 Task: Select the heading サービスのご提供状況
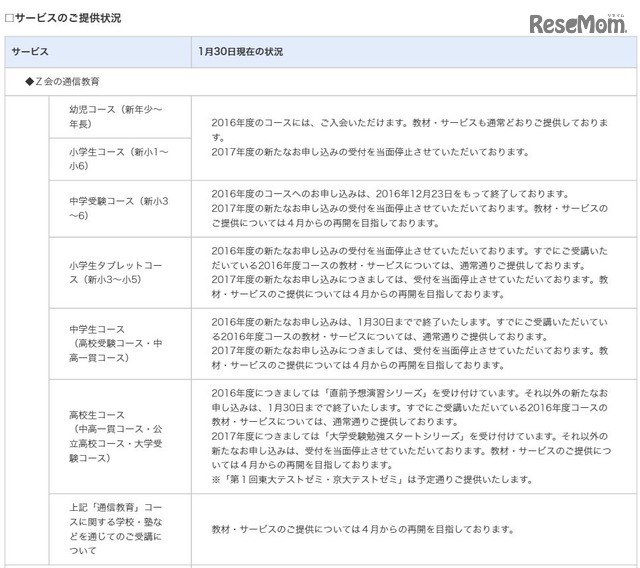[63, 18]
